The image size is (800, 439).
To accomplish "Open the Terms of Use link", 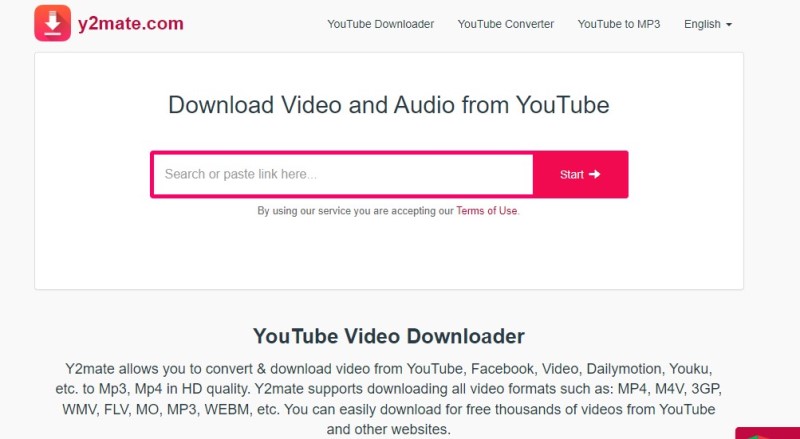I will pyautogui.click(x=487, y=211).
